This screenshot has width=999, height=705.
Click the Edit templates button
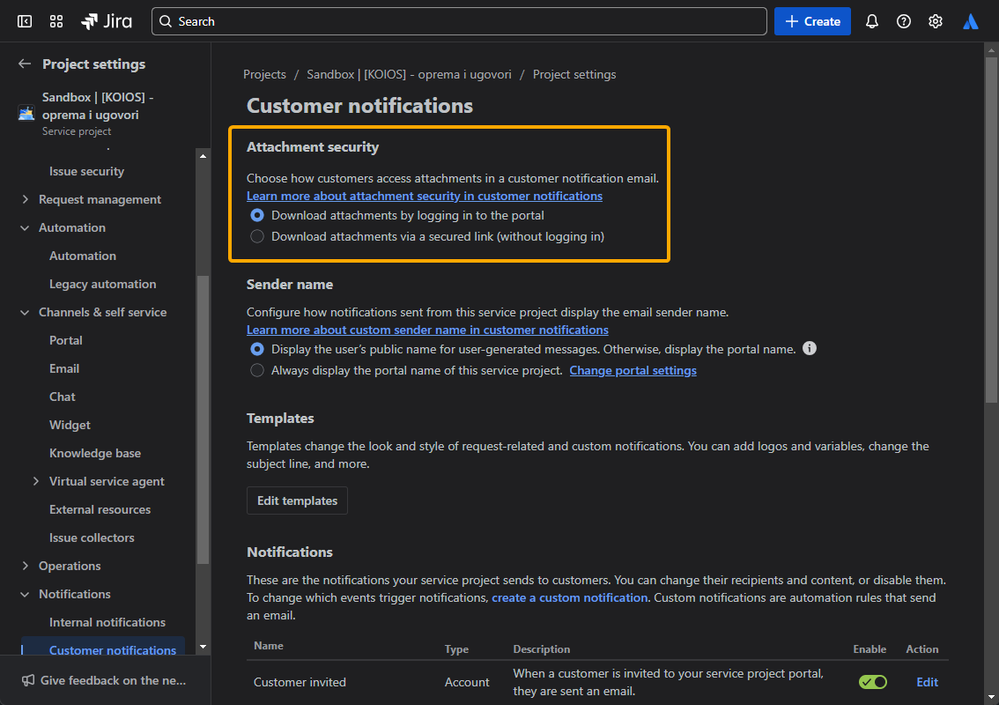[297, 501]
